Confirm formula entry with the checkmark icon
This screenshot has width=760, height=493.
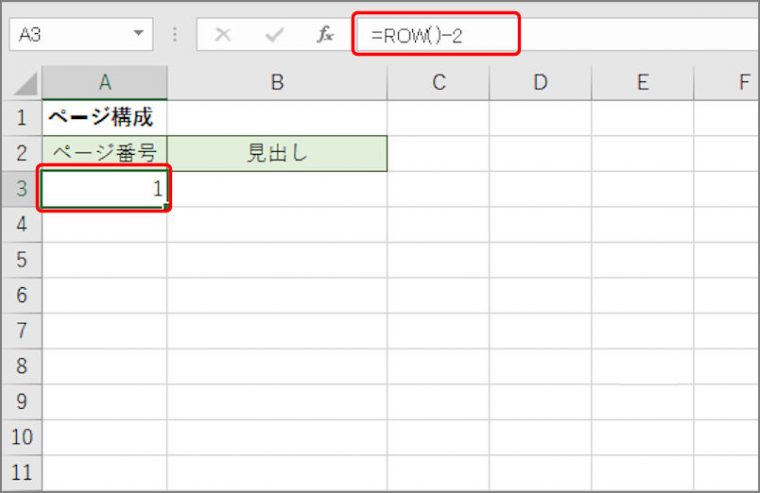point(274,34)
